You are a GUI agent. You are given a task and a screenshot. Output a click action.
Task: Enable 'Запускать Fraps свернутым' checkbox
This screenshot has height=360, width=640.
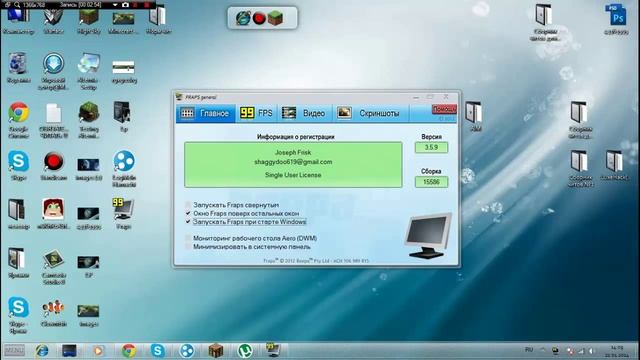188,205
